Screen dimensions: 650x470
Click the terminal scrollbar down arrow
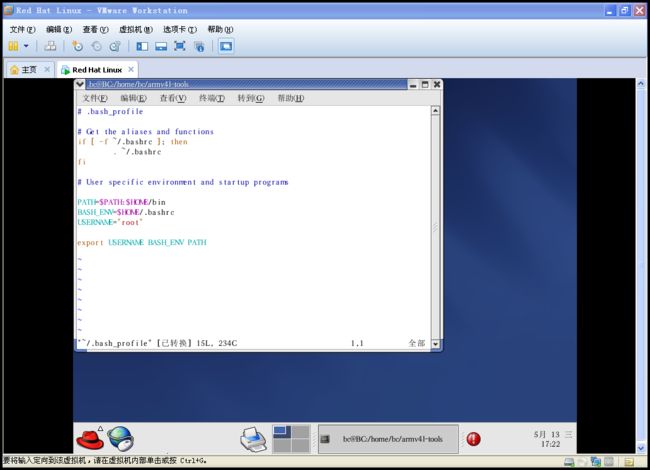435,344
